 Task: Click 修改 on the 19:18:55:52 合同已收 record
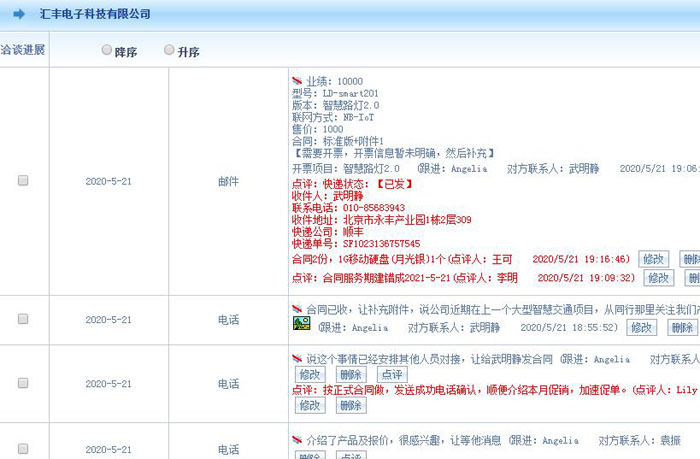641,327
